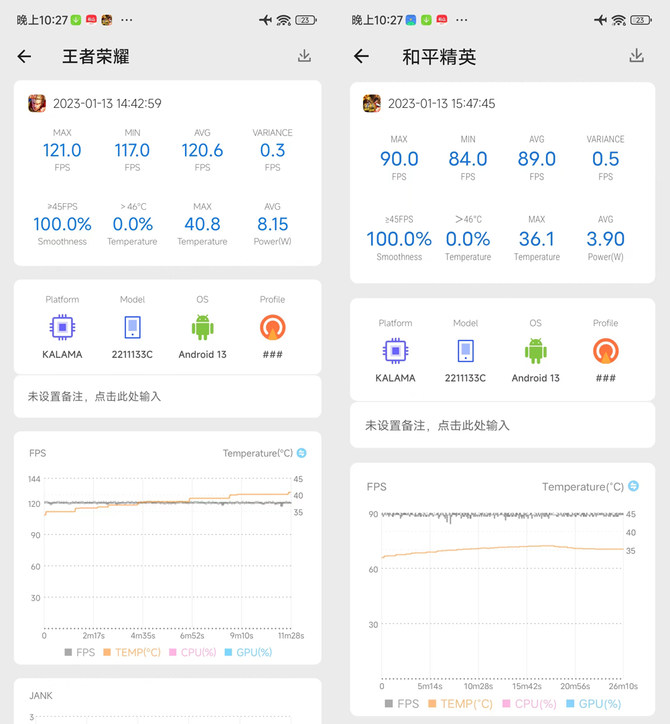Toggle the TEMP(°C) legend in the 和平精英 chart
The image size is (670, 724).
click(x=460, y=704)
